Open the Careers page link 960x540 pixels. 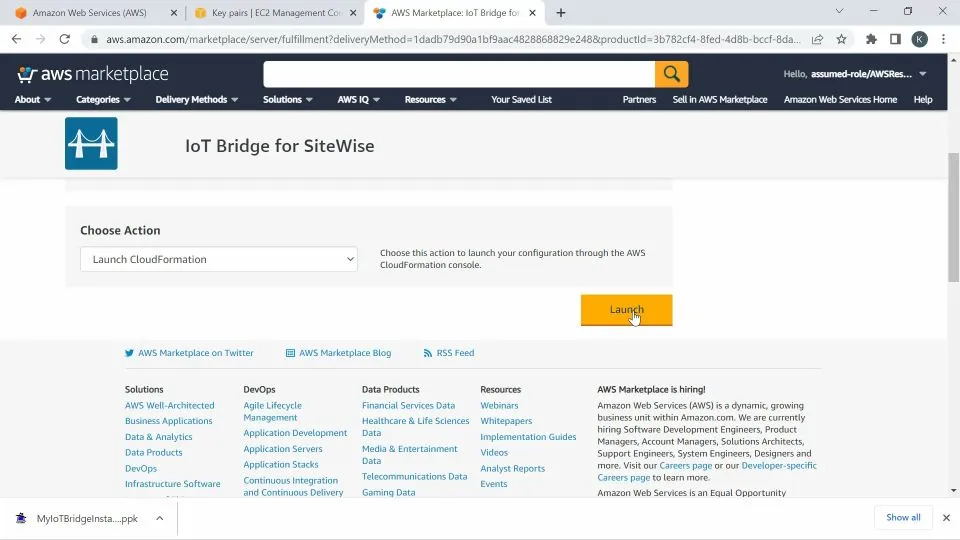[x=685, y=465]
